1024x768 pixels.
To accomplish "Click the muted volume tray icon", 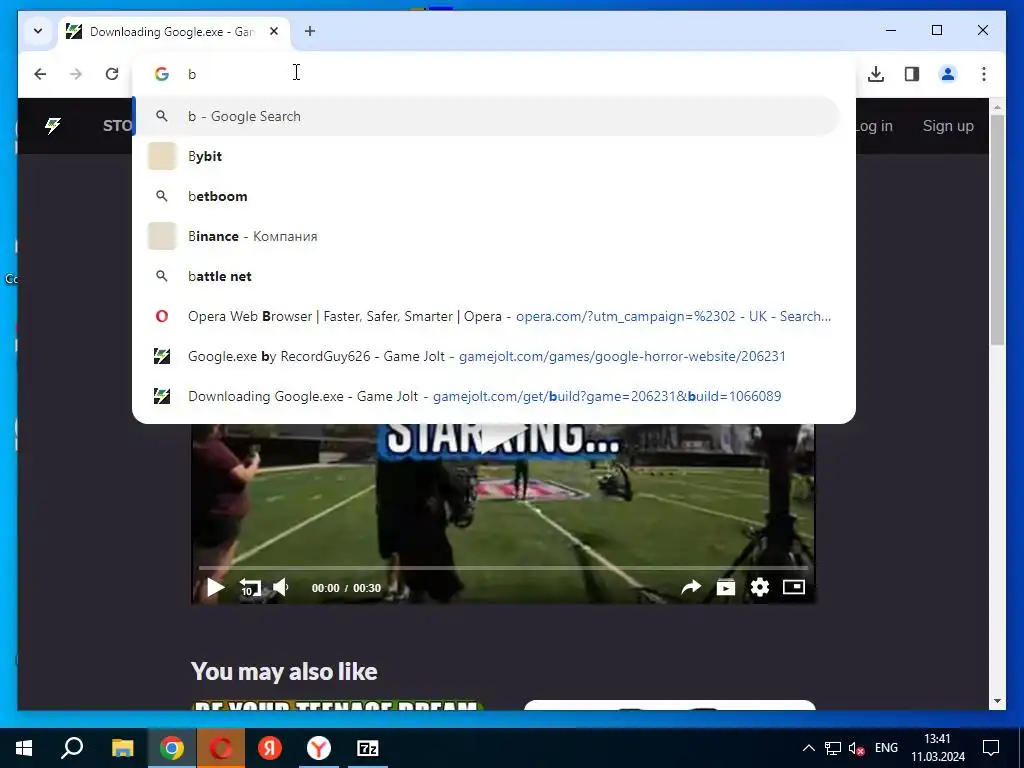I will pyautogui.click(x=856, y=748).
